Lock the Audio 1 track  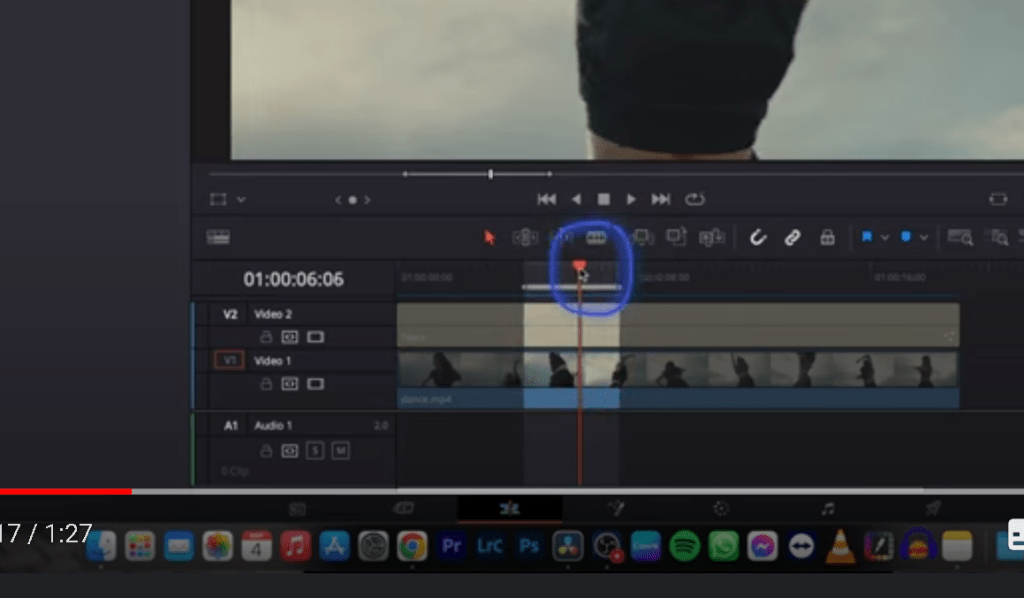point(266,450)
